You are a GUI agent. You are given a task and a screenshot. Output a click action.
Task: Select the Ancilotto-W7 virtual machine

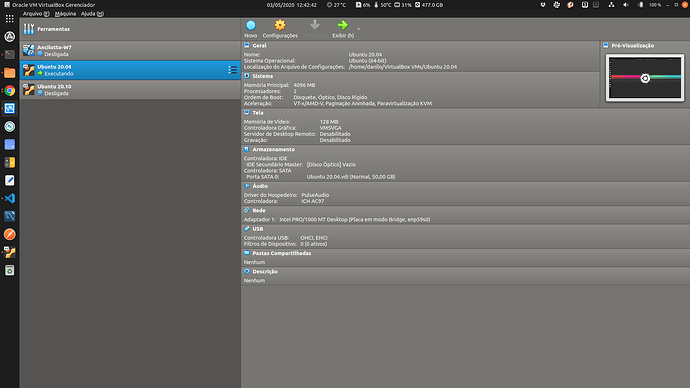tap(130, 51)
